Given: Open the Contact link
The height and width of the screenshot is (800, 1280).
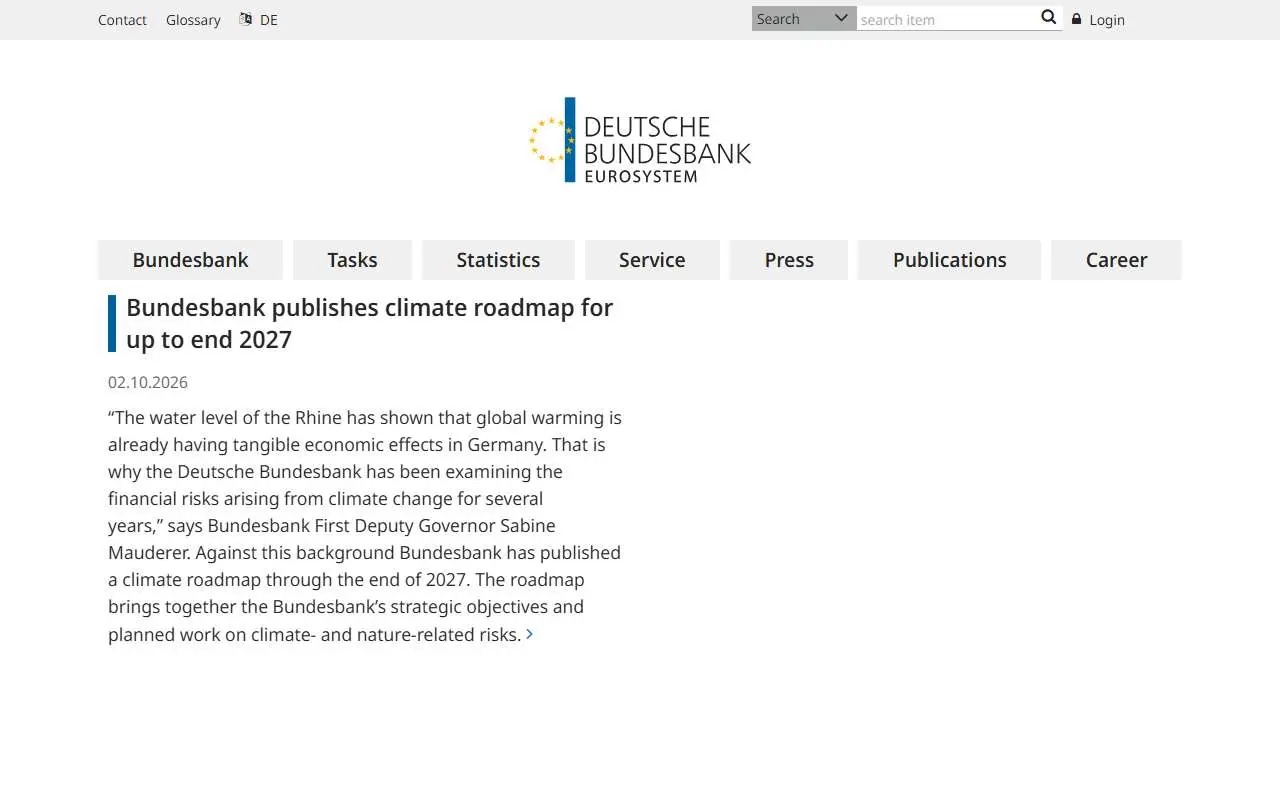Looking at the screenshot, I should (x=122, y=20).
